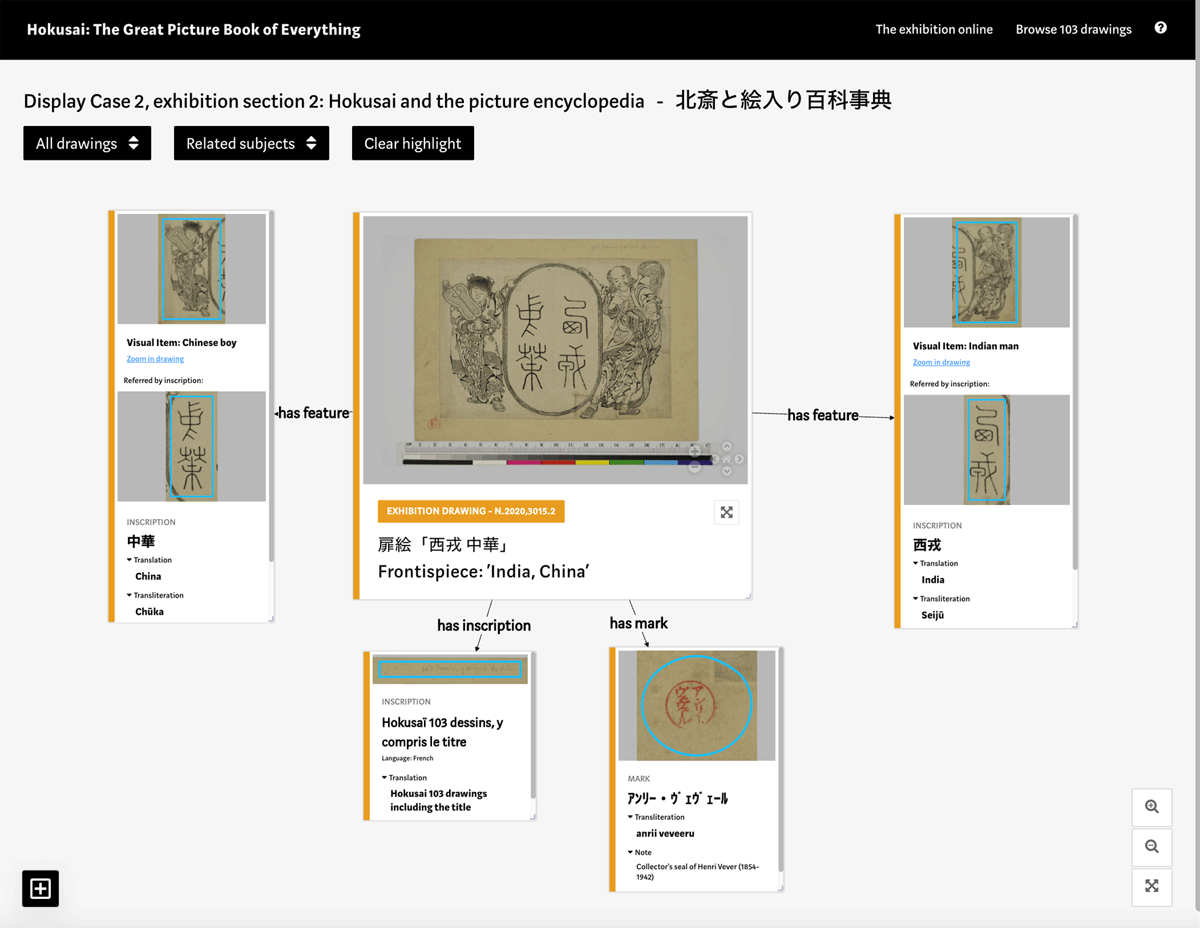The height and width of the screenshot is (928, 1200).
Task: Click 'has feature' label toward Indian man
Action: 823,415
